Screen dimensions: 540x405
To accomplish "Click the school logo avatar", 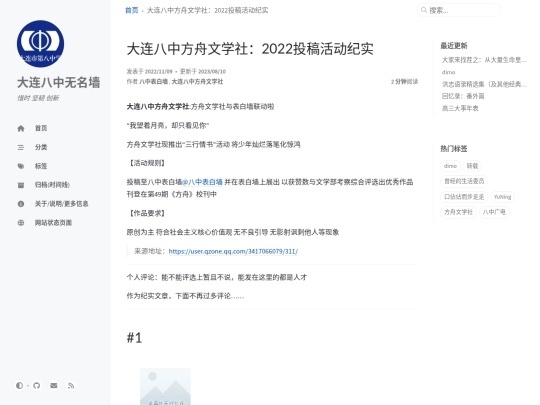I will (x=40, y=44).
